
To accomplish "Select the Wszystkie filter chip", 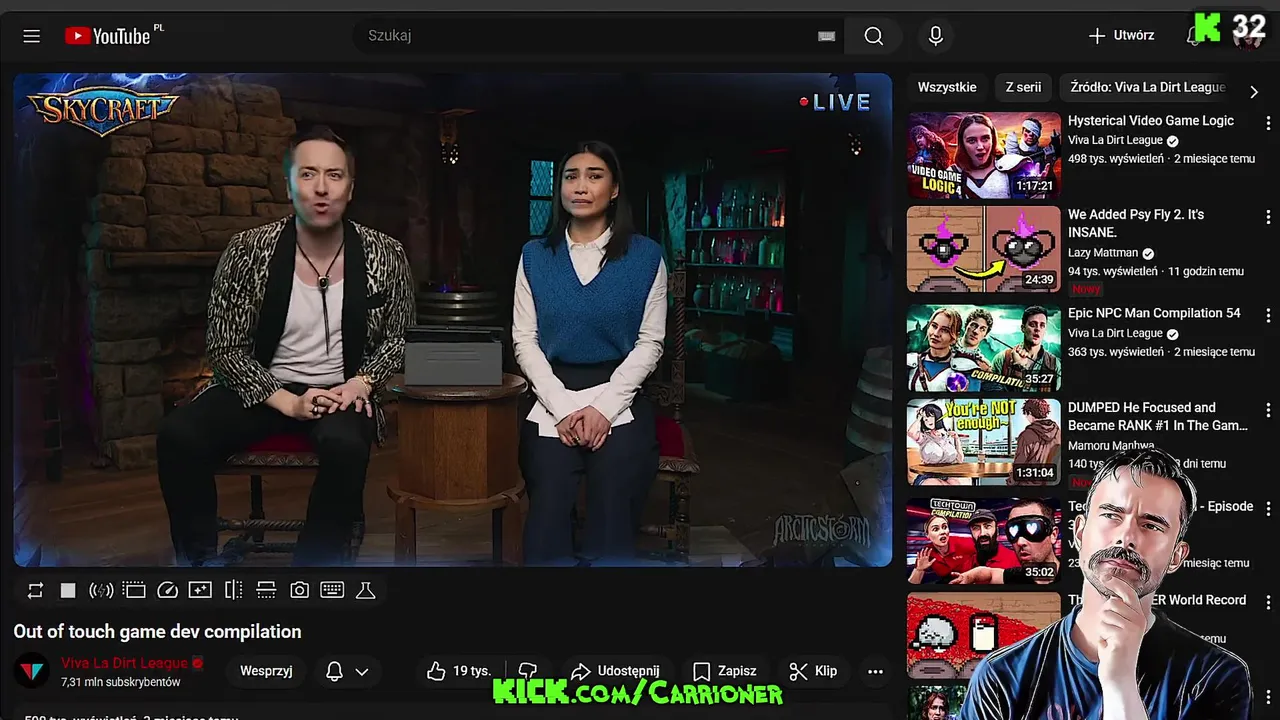I will click(x=947, y=88).
